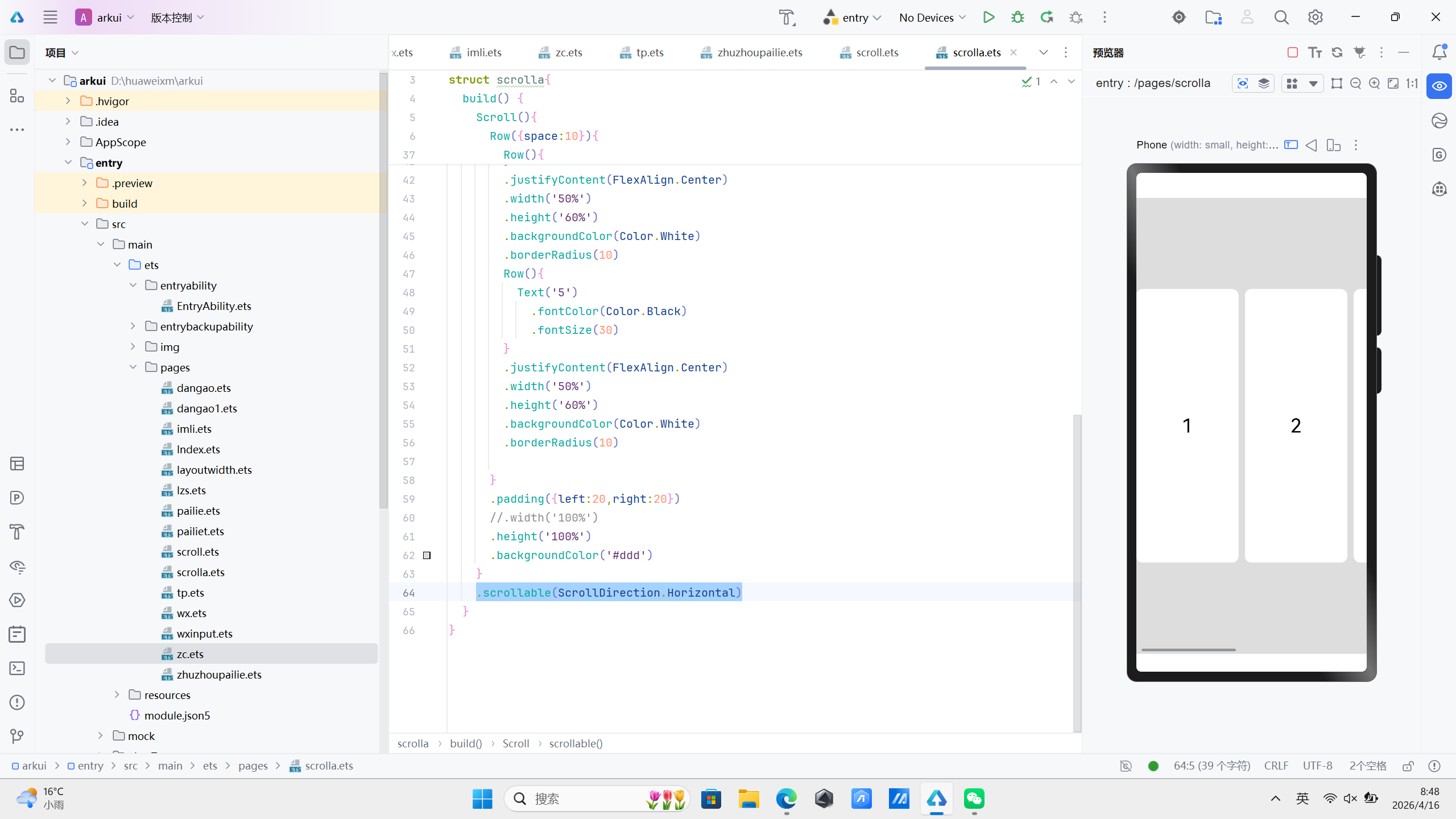The height and width of the screenshot is (819, 1456).
Task: Toggle read-only lock in status bar
Action: [1408, 766]
